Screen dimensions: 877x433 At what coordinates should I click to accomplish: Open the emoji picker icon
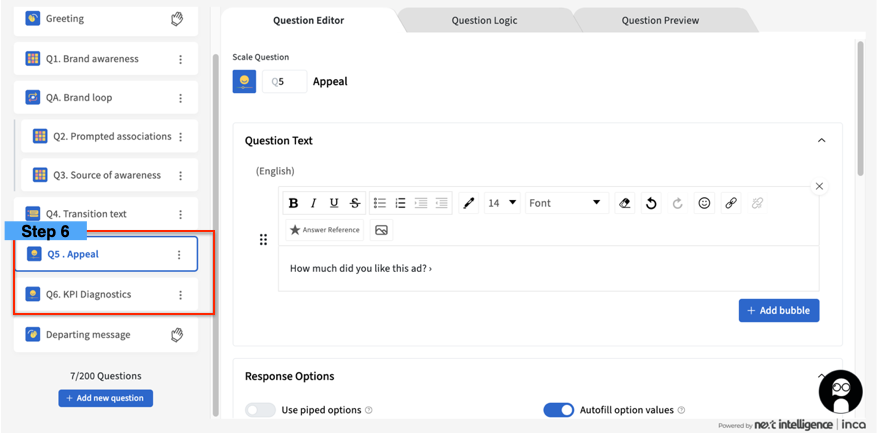tap(704, 203)
